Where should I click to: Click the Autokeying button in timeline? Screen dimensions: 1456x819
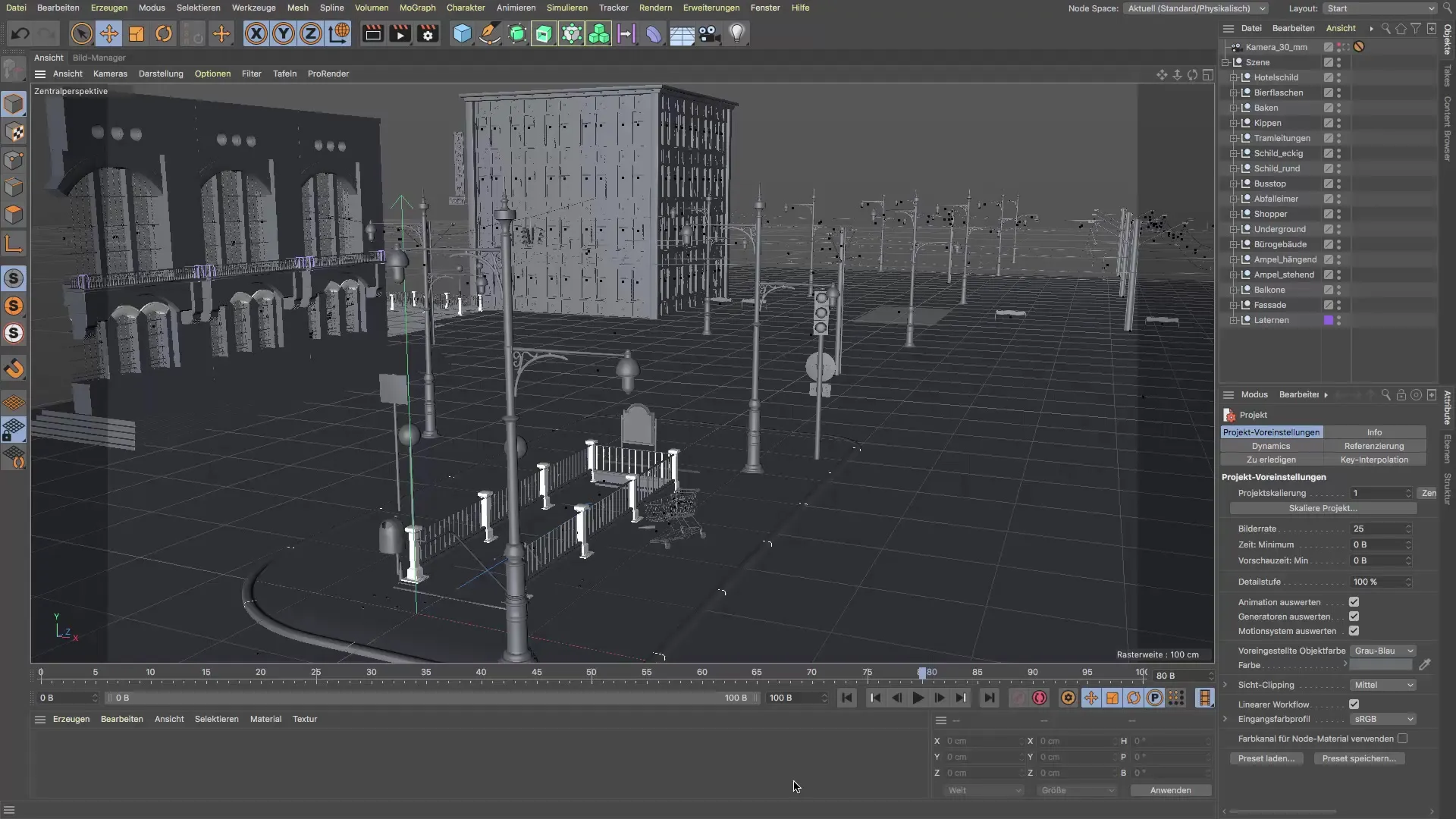pos(1040,698)
